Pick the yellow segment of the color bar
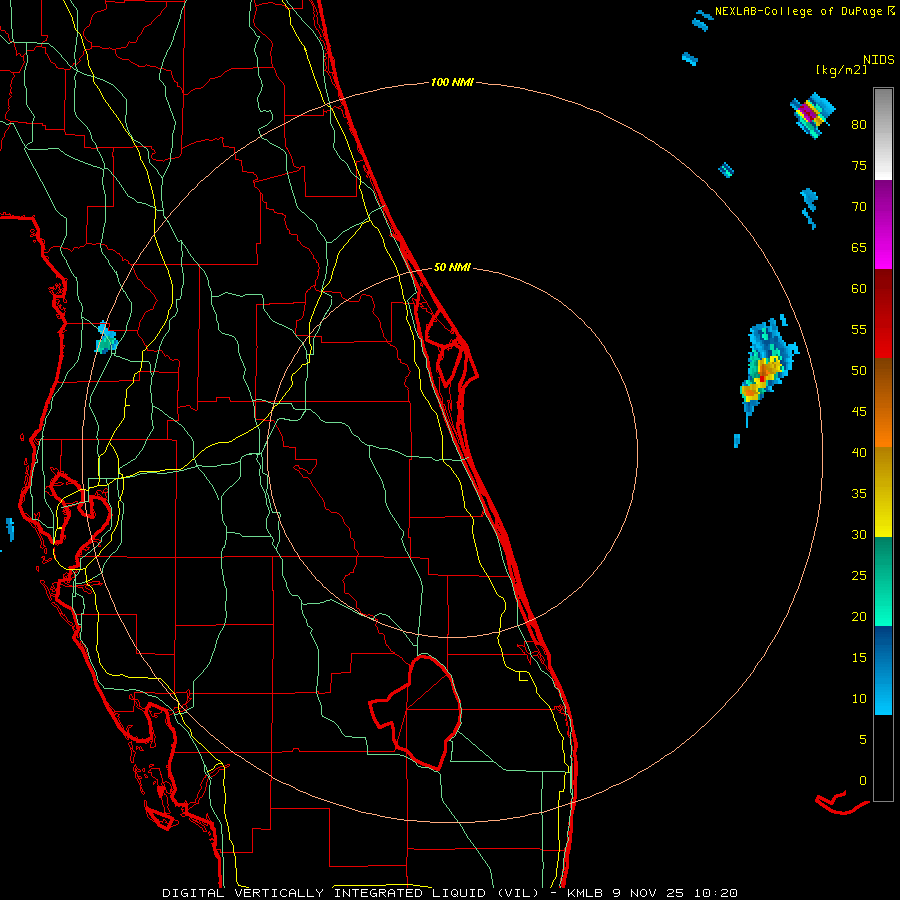The width and height of the screenshot is (900, 900). click(x=883, y=492)
